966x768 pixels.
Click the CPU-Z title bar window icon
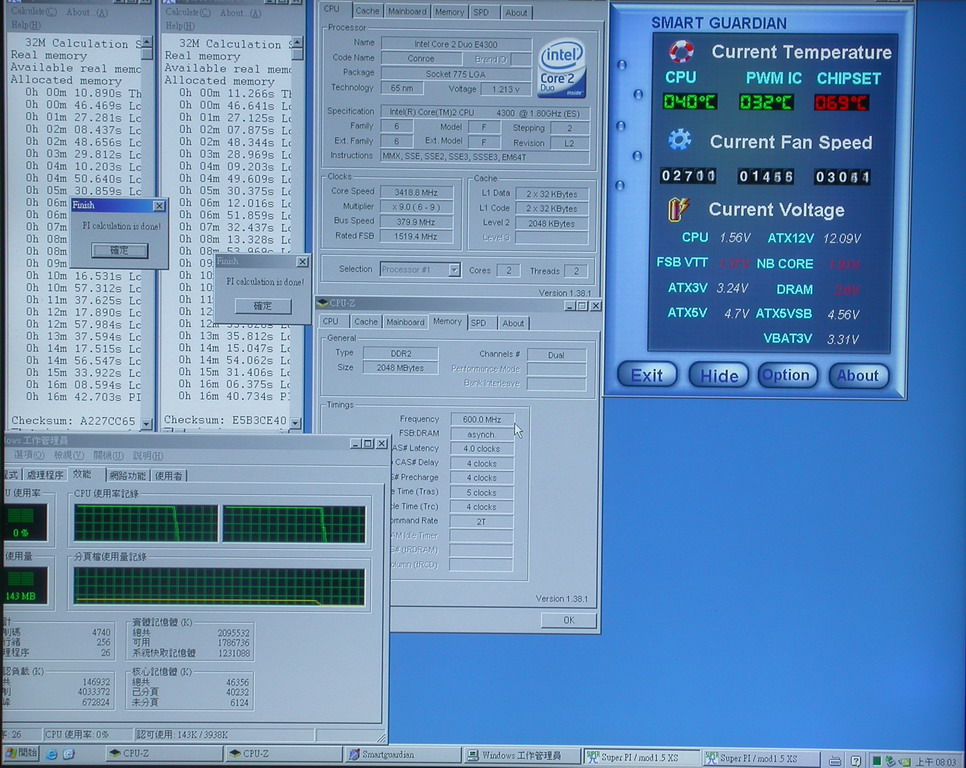click(x=322, y=303)
